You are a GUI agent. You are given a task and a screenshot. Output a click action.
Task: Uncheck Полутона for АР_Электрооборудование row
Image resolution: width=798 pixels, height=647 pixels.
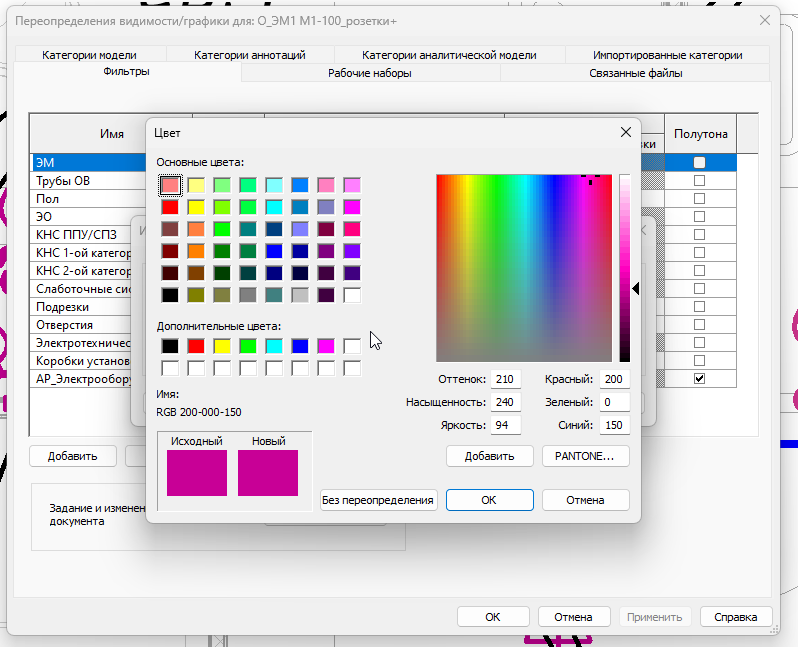point(699,379)
